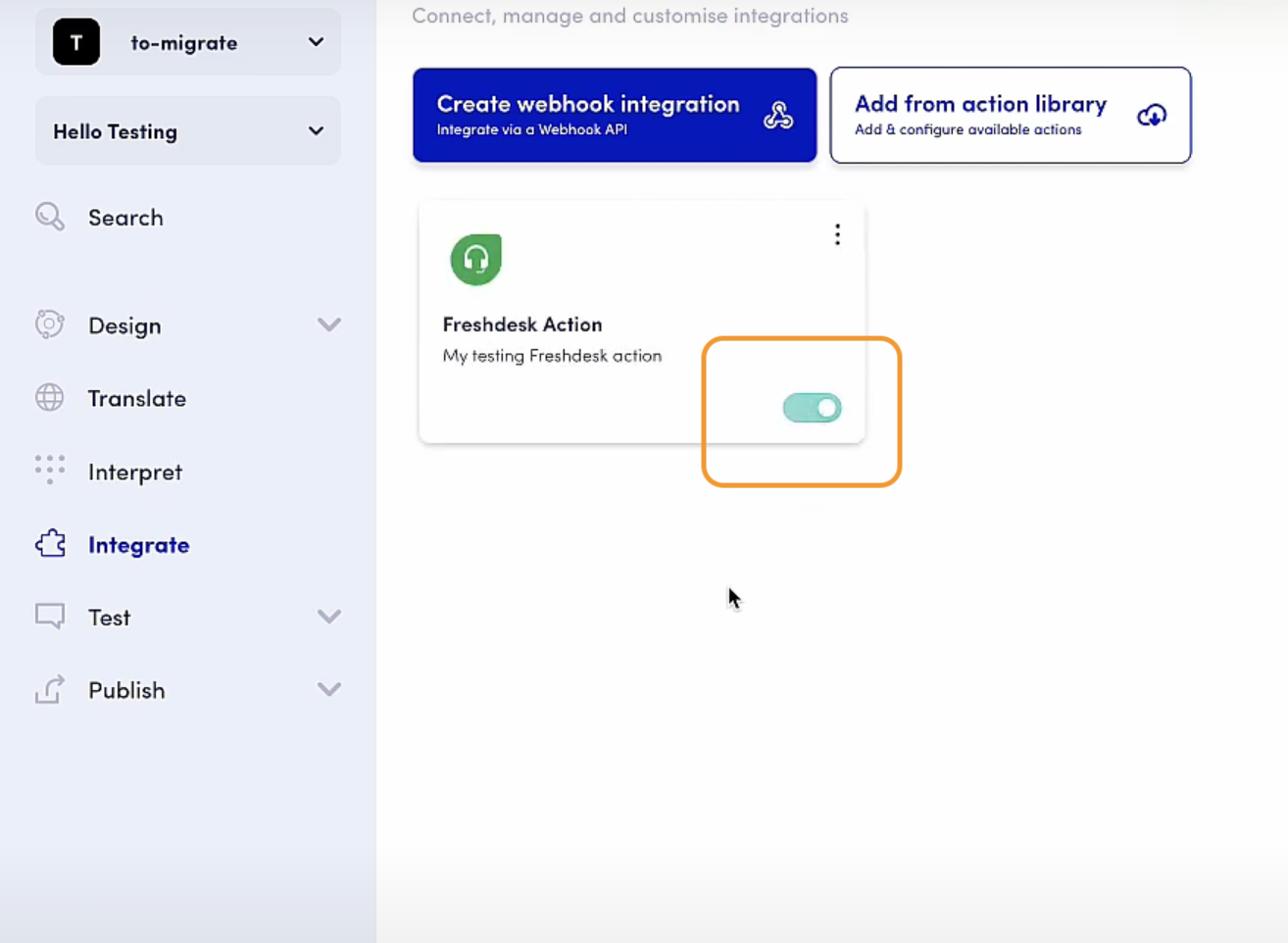Open the Hello Testing project dropdown
Screen dimensions: 1288x943
pyautogui.click(x=316, y=131)
